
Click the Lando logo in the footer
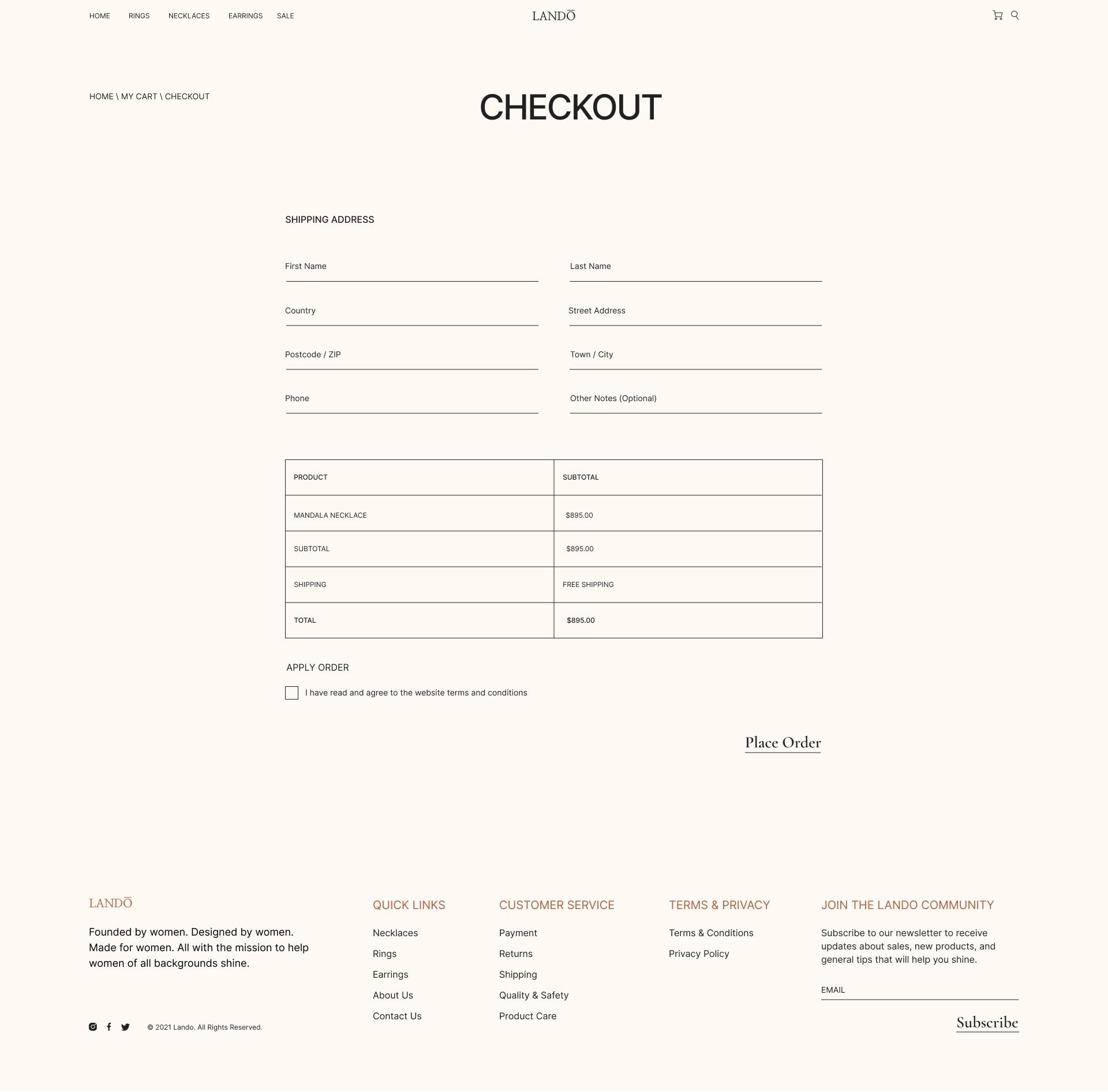click(x=111, y=903)
